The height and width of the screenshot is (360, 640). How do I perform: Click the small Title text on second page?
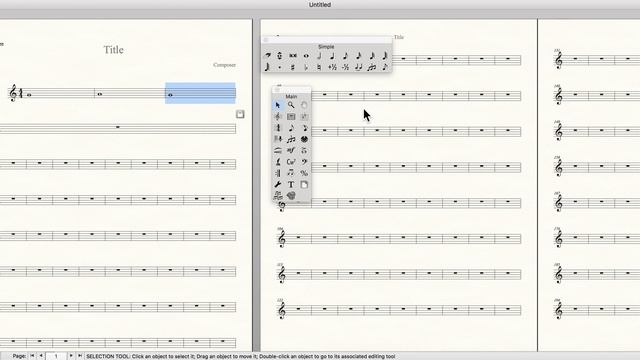tap(399, 37)
